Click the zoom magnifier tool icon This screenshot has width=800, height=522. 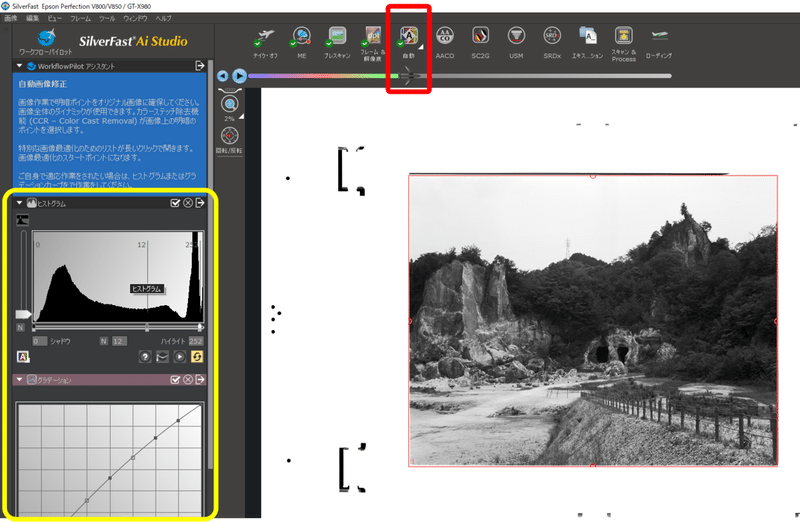coord(230,104)
